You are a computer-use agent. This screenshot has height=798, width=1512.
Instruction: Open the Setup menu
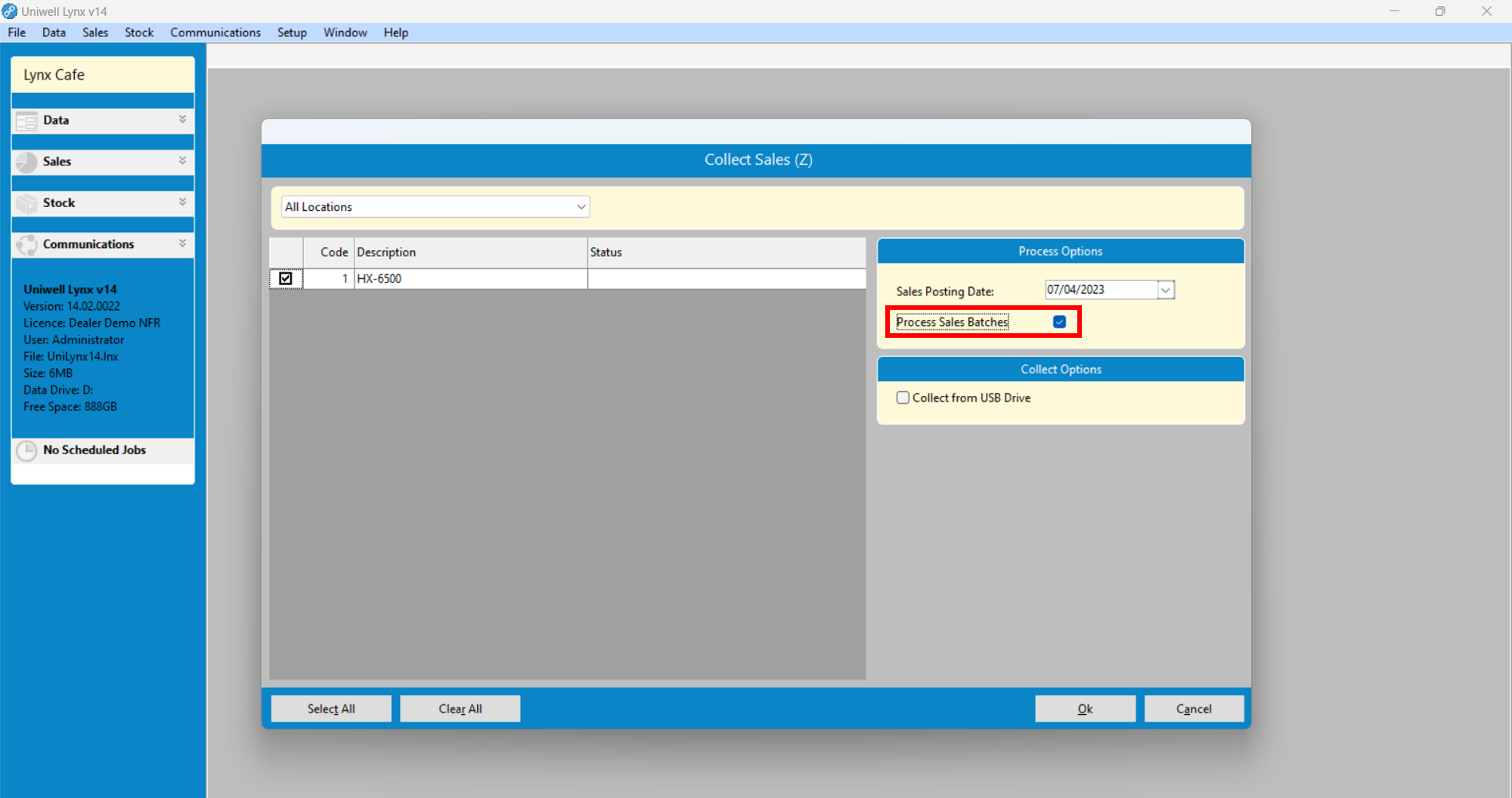292,32
